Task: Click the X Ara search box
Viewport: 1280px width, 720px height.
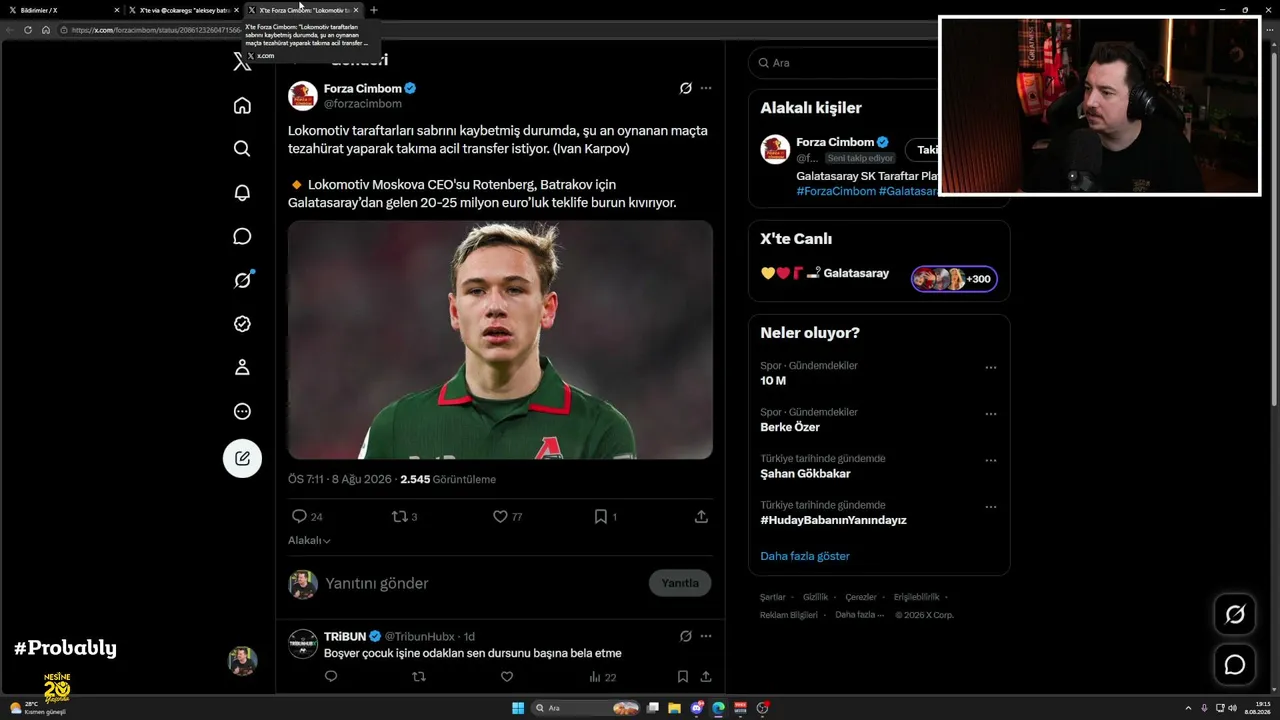Action: 843,63
